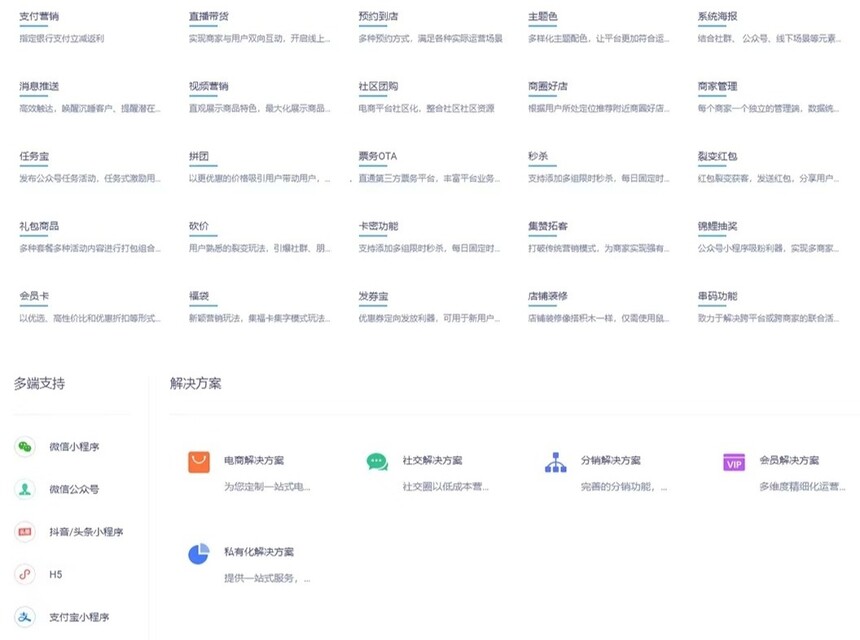Click the WeChat mini program icon
Viewport: 860px width, 640px height.
[24, 447]
